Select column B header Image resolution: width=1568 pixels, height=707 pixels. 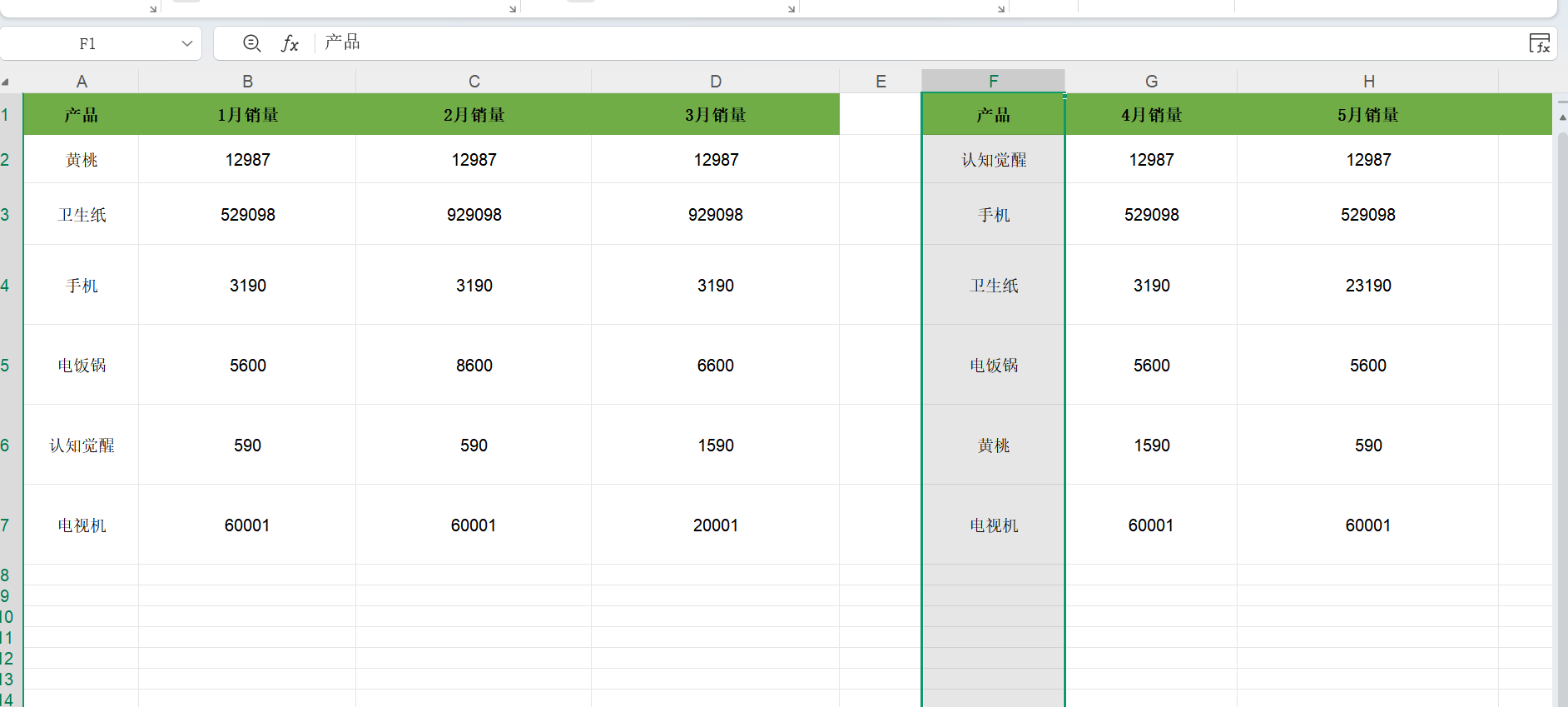click(247, 82)
